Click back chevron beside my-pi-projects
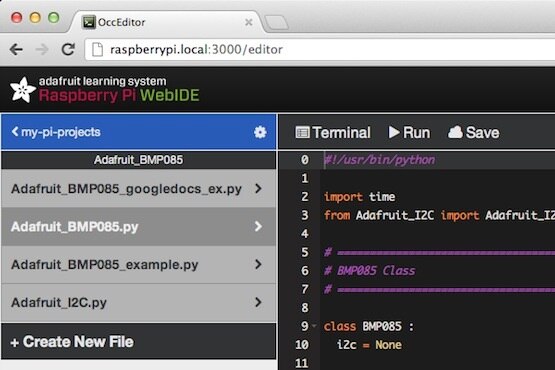The image size is (555, 370). click(x=15, y=132)
